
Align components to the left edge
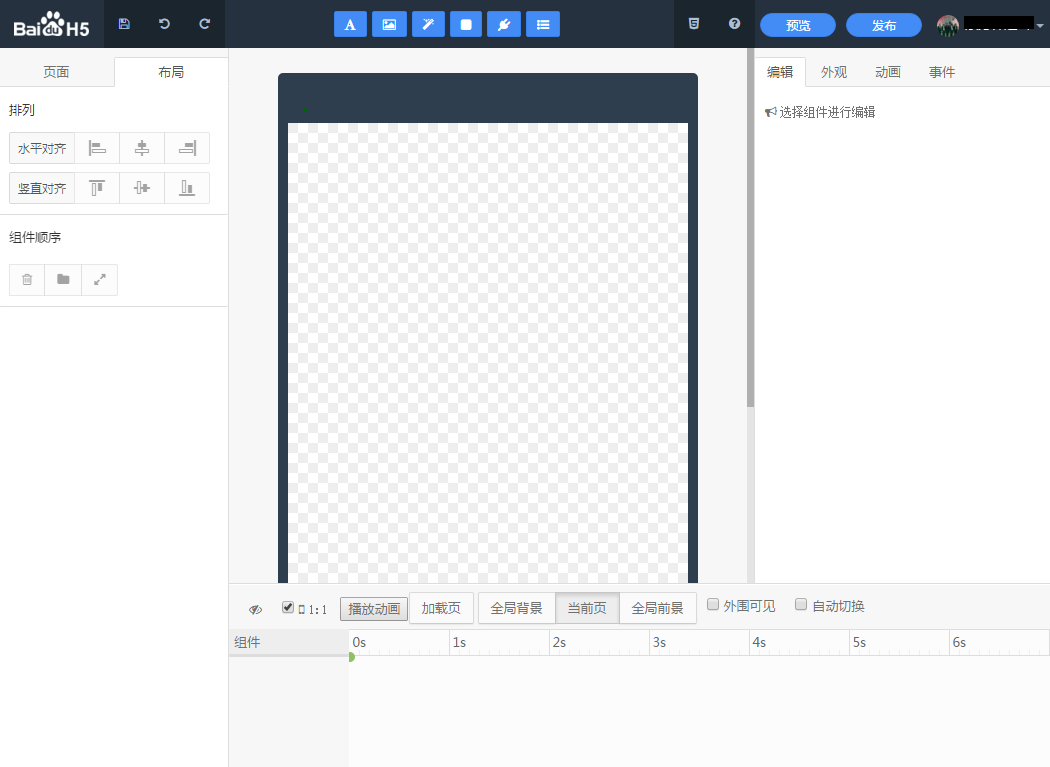click(97, 148)
